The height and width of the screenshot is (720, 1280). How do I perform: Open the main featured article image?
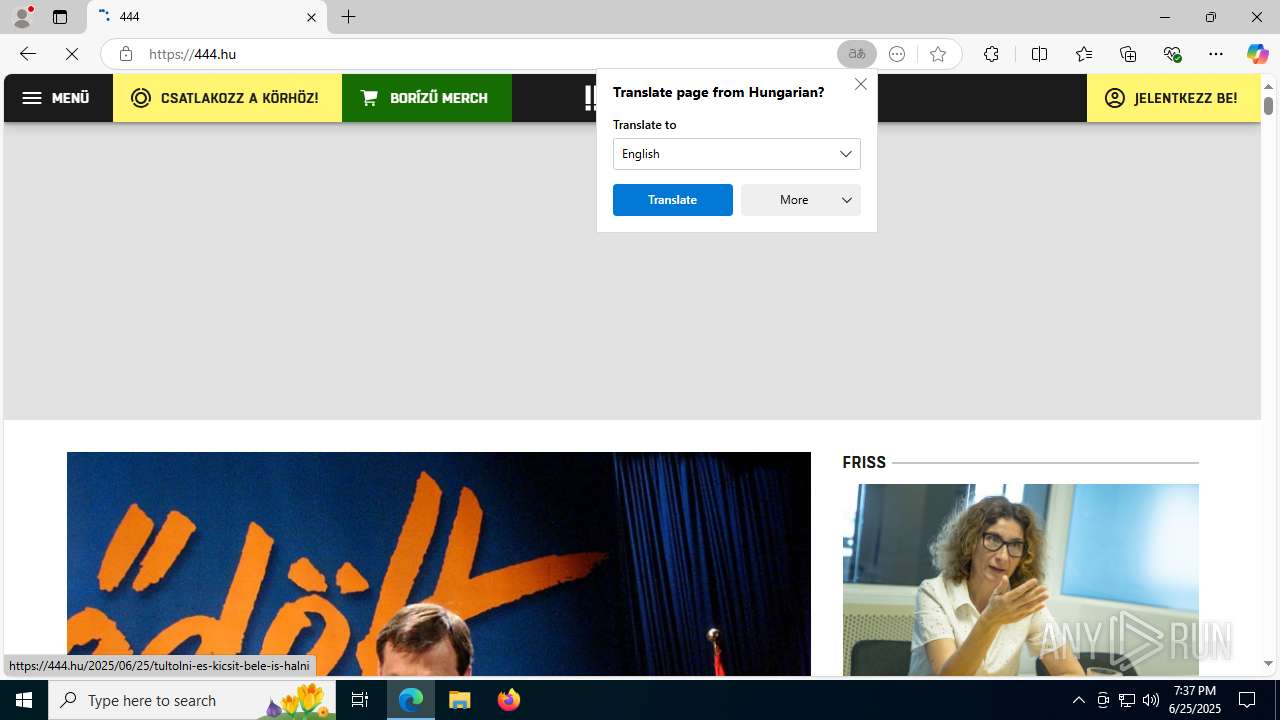pos(439,564)
